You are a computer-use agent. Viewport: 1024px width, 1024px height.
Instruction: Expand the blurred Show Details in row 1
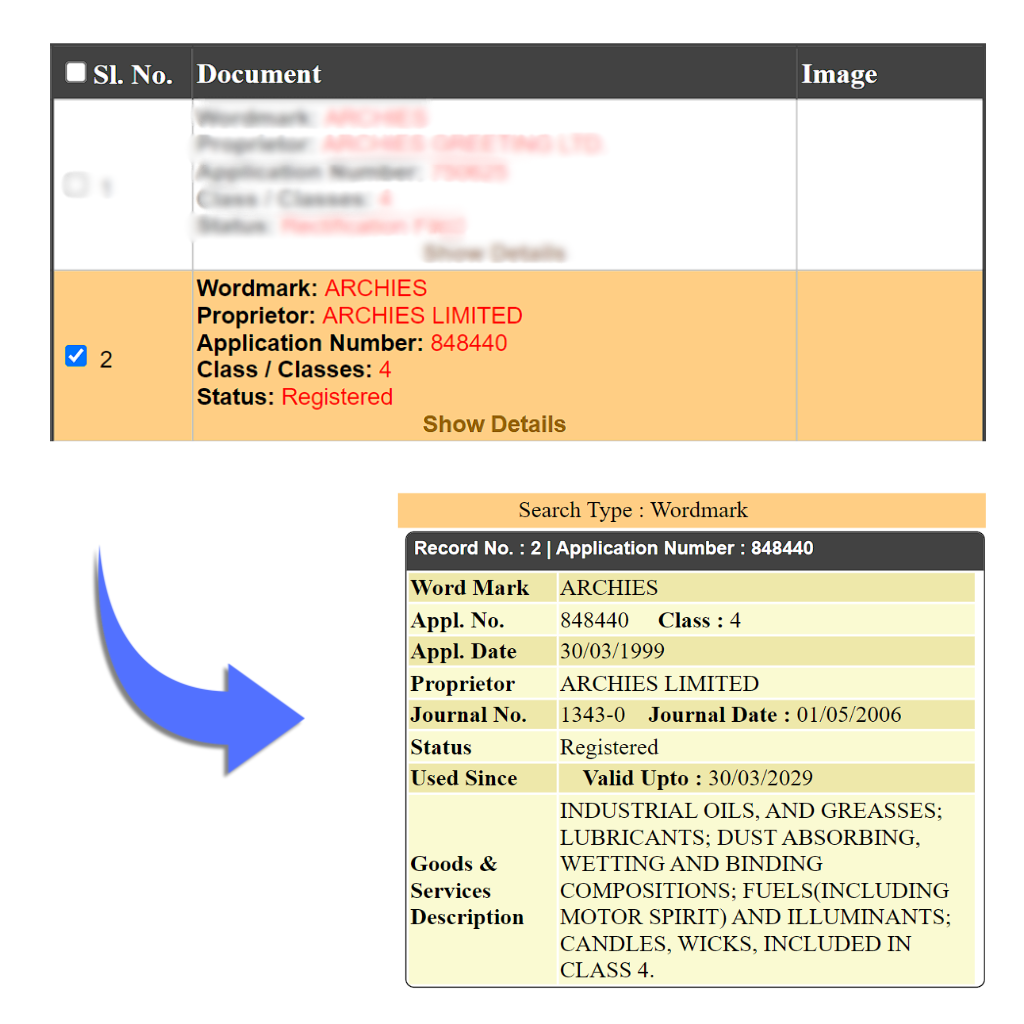[494, 252]
